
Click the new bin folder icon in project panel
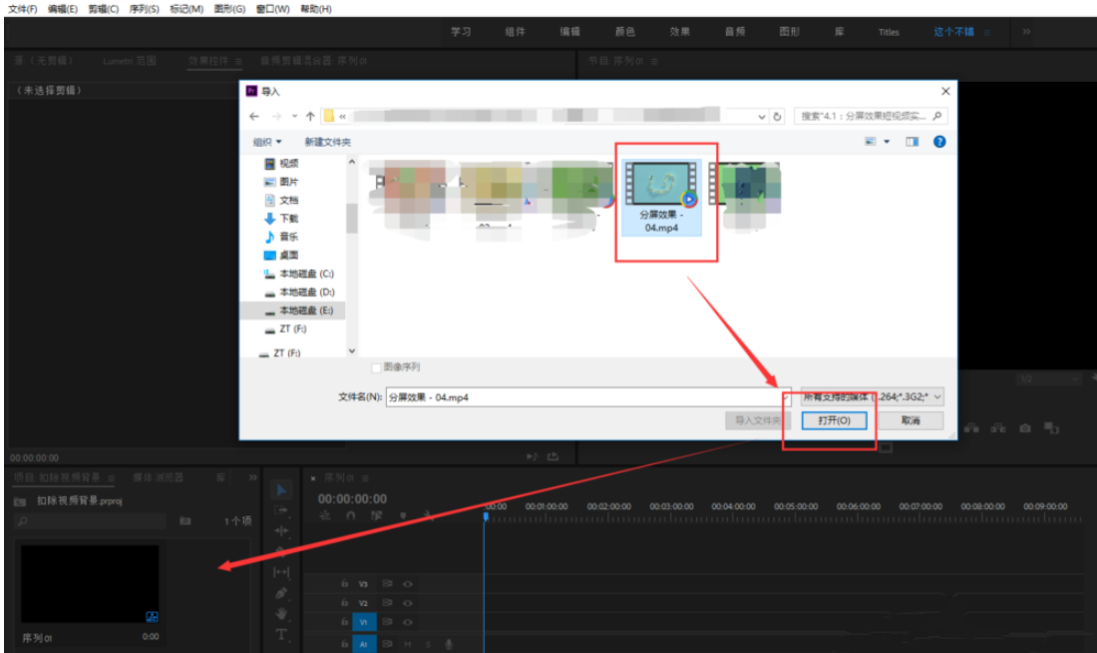(185, 521)
